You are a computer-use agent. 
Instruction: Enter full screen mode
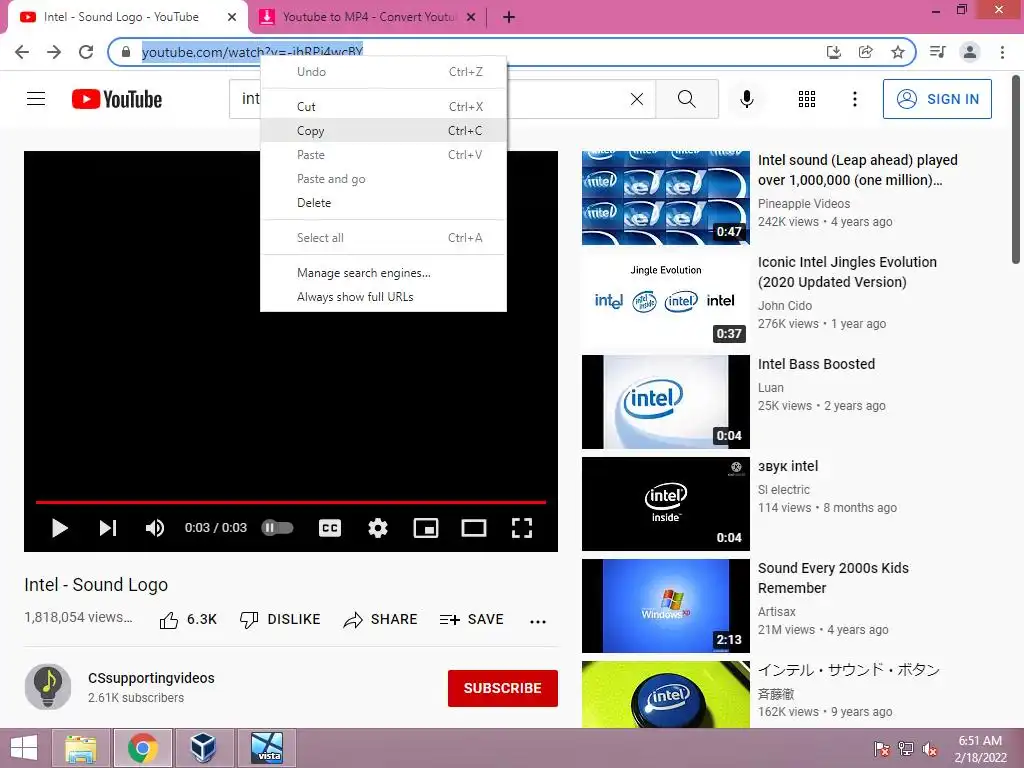click(x=522, y=528)
